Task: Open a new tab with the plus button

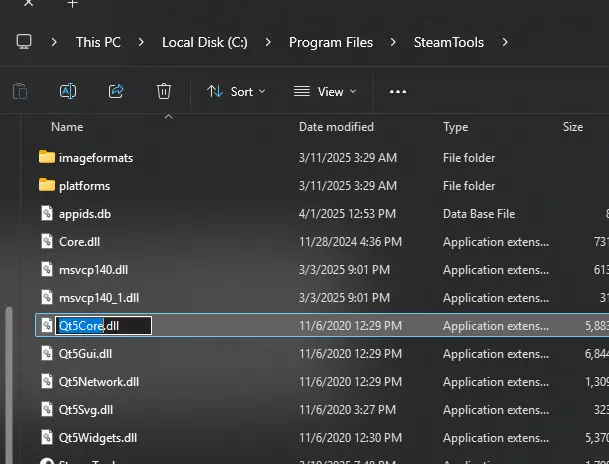Action: tap(72, 3)
